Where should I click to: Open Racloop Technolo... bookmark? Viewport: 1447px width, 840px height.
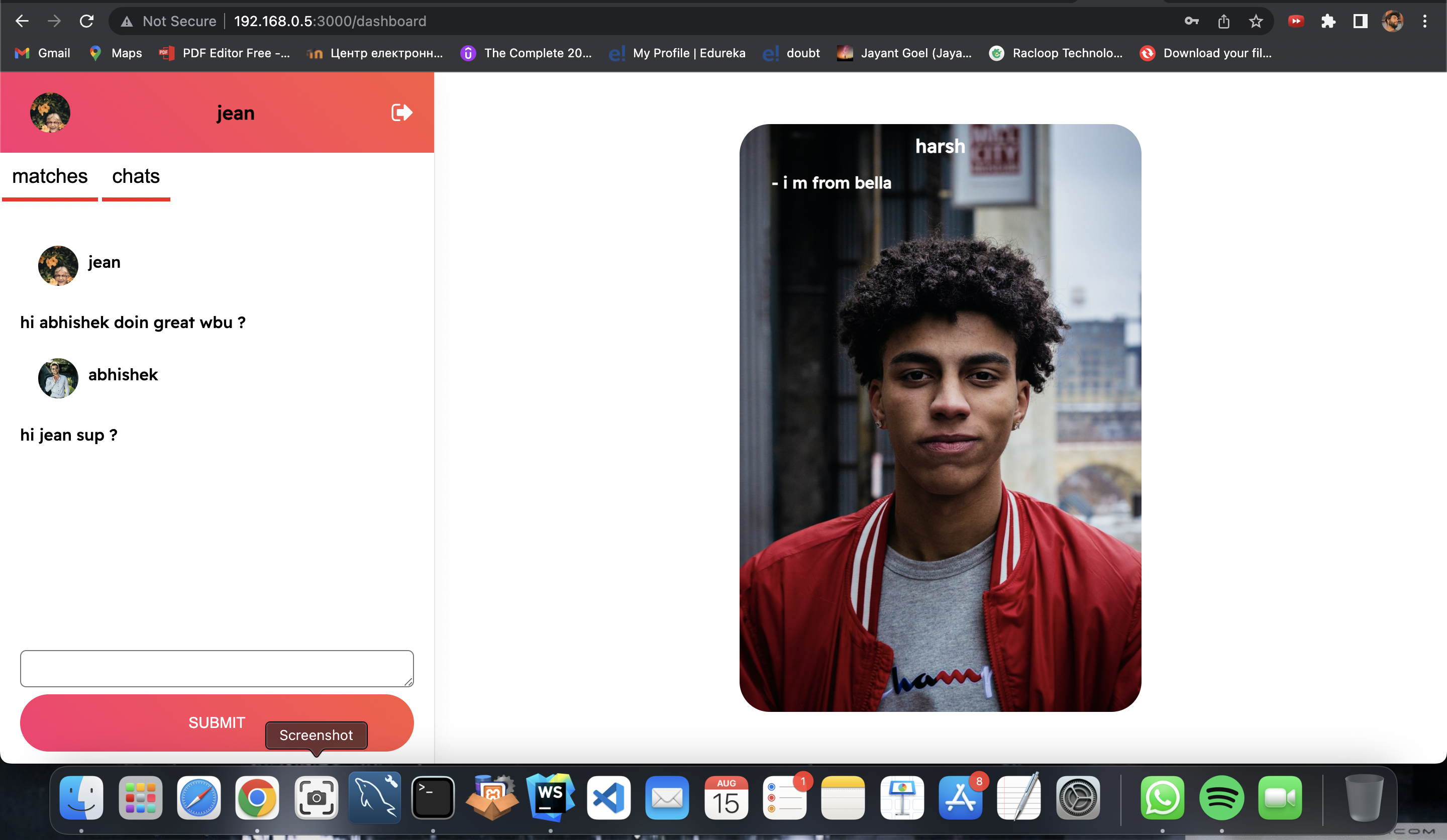pyautogui.click(x=1056, y=53)
